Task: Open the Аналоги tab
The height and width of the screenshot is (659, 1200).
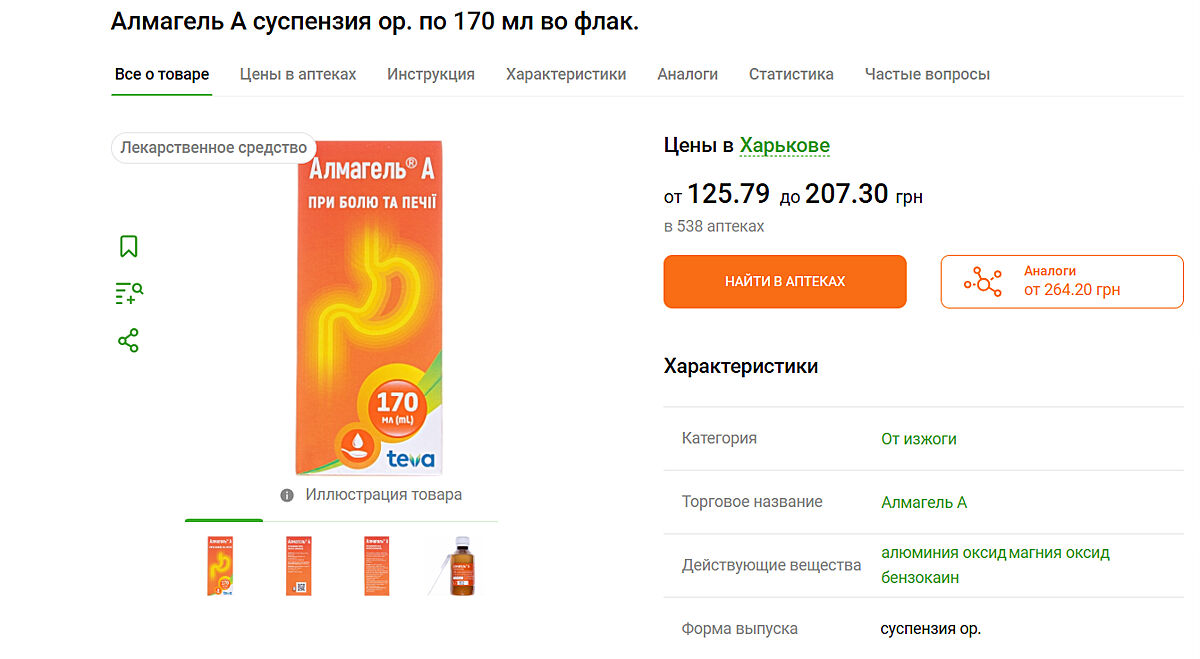Action: click(688, 74)
